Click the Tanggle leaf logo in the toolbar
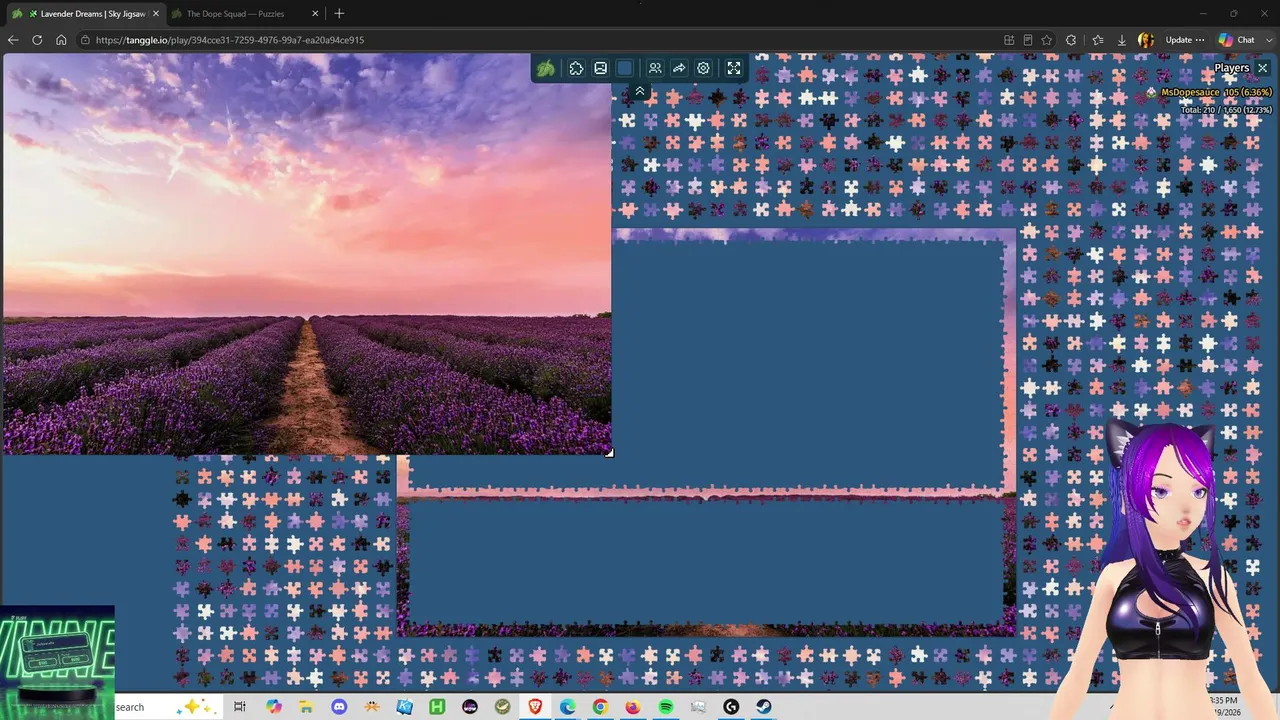This screenshot has width=1280, height=720. [x=546, y=68]
